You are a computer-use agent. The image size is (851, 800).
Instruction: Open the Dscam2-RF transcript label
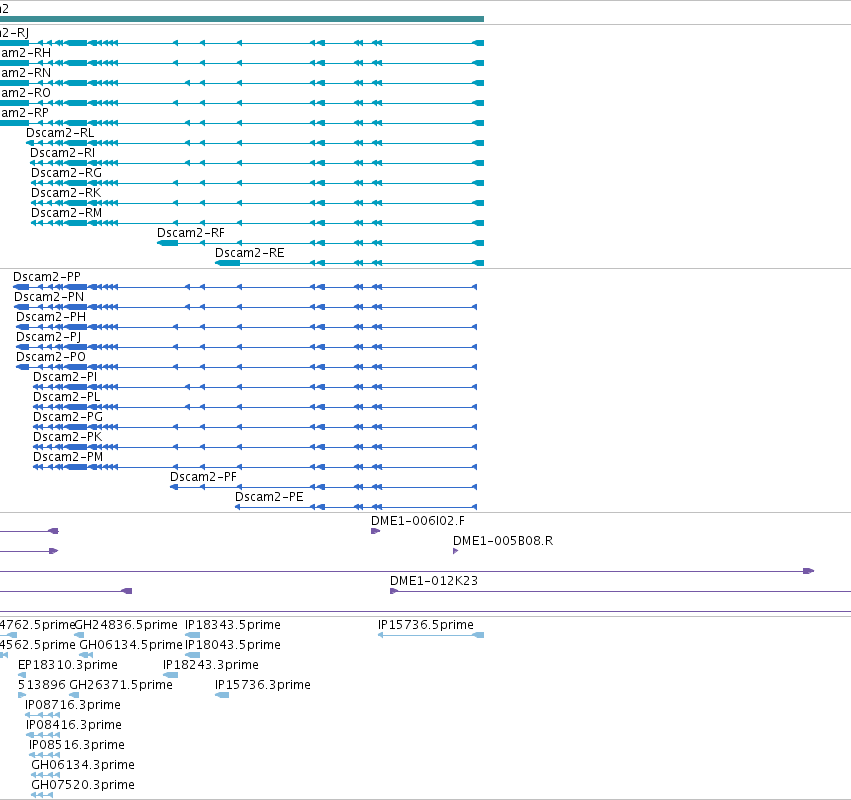click(x=191, y=233)
